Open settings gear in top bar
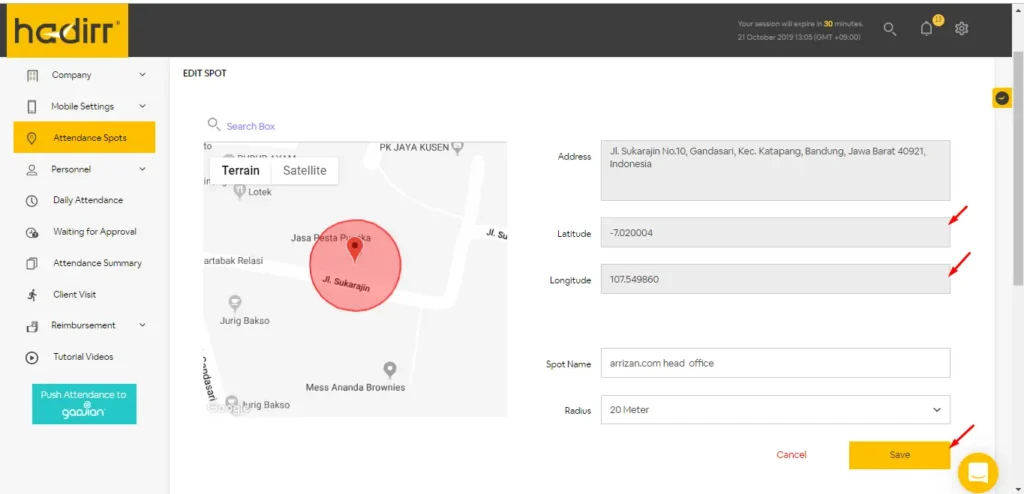The width and height of the screenshot is (1024, 494). (961, 29)
